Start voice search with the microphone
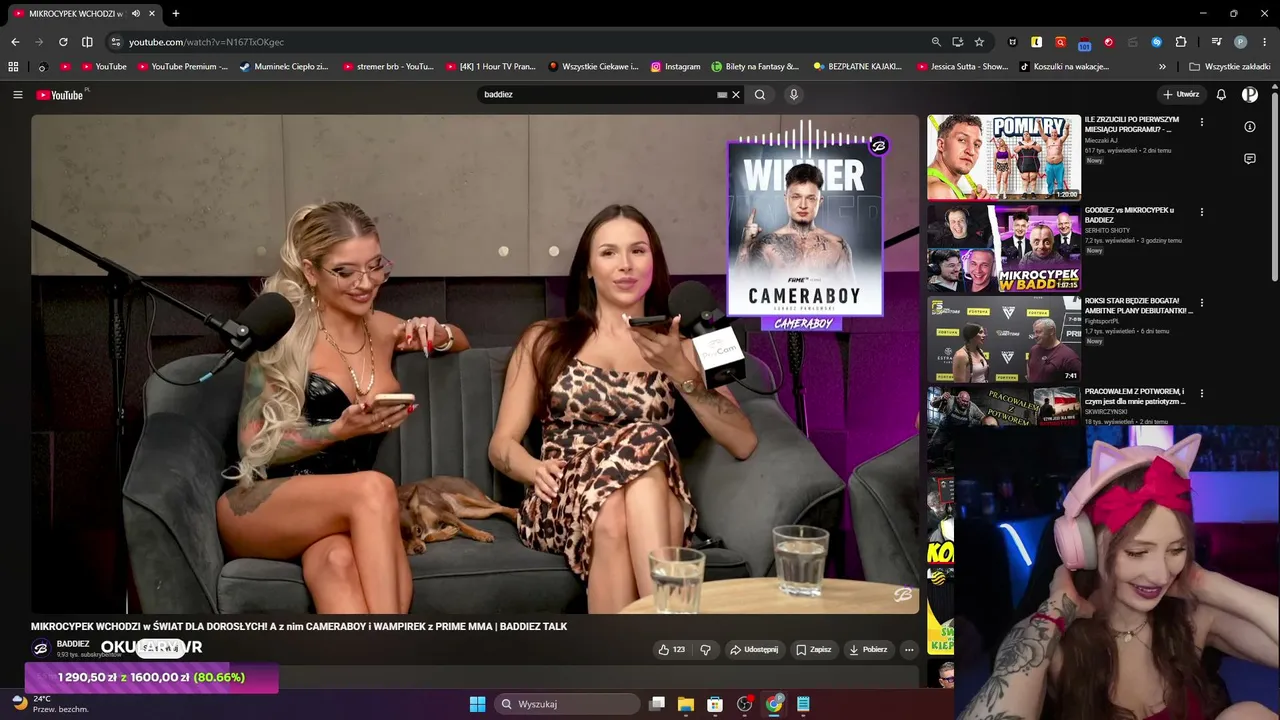 [x=794, y=95]
